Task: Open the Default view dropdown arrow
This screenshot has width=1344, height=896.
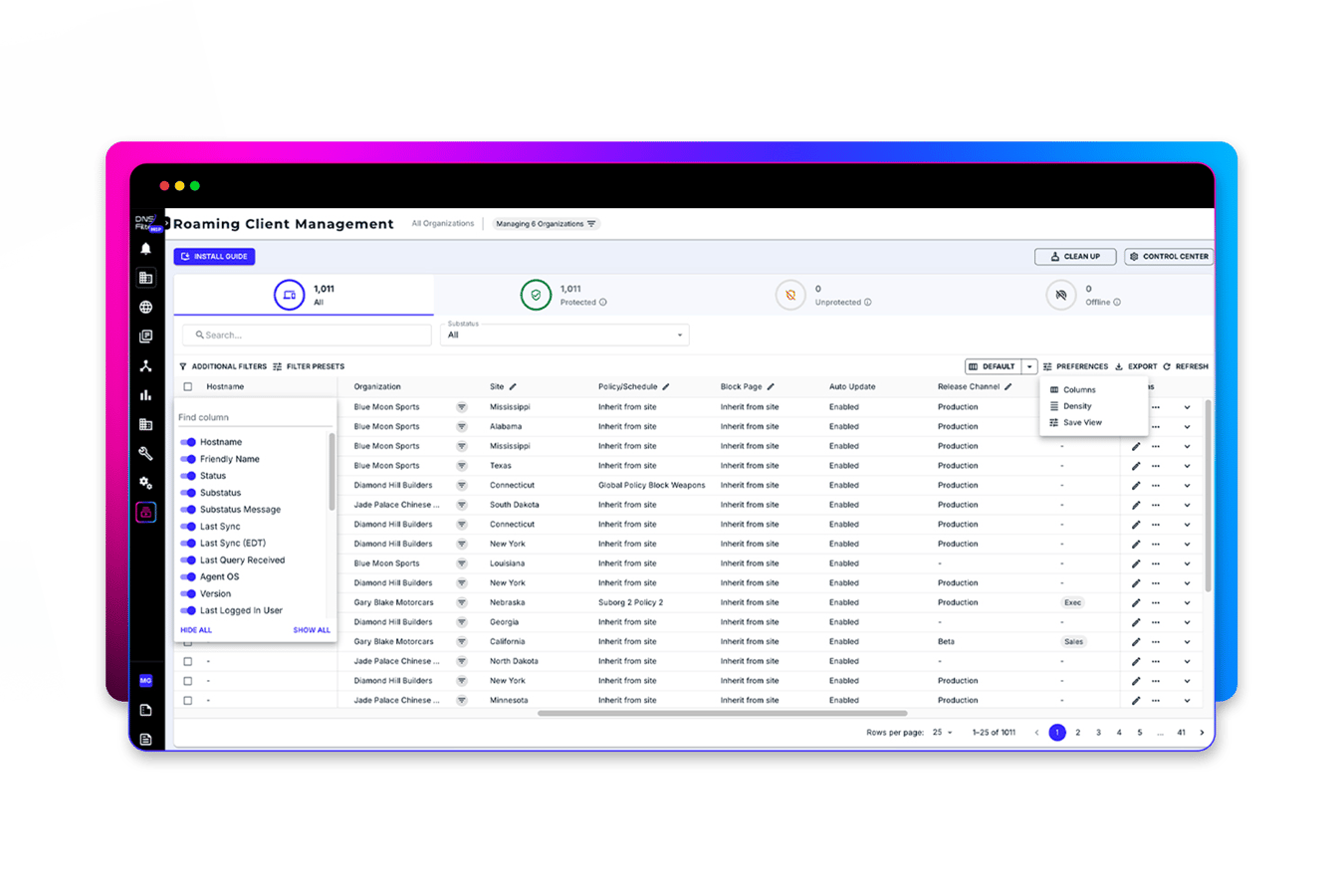Action: click(x=1029, y=366)
